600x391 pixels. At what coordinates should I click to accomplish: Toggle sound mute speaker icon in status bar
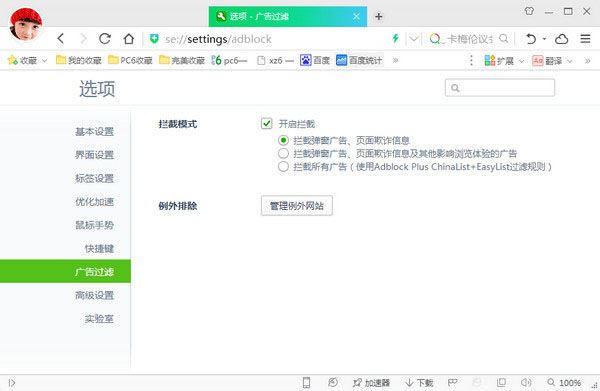coord(526,382)
